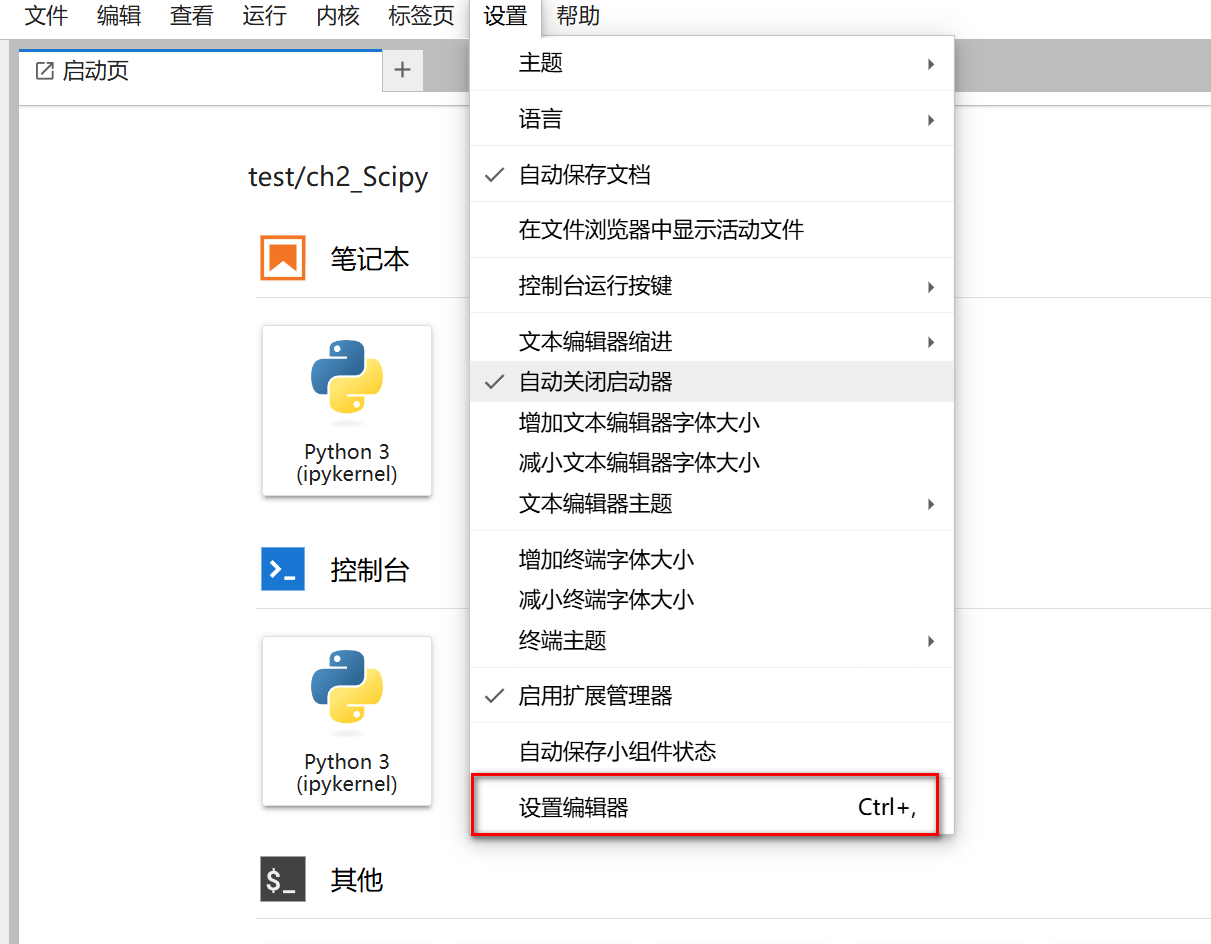
Task: Click the launcher icon on 启动页 tab
Action: pos(45,71)
